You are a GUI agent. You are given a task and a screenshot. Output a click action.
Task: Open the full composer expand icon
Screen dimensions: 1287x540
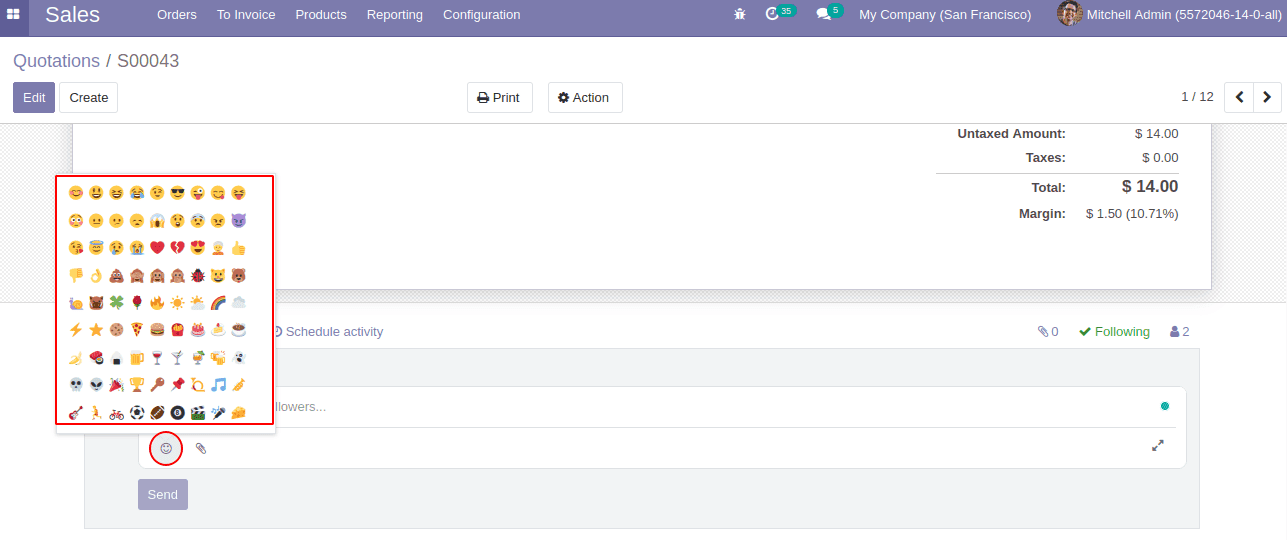[1158, 446]
